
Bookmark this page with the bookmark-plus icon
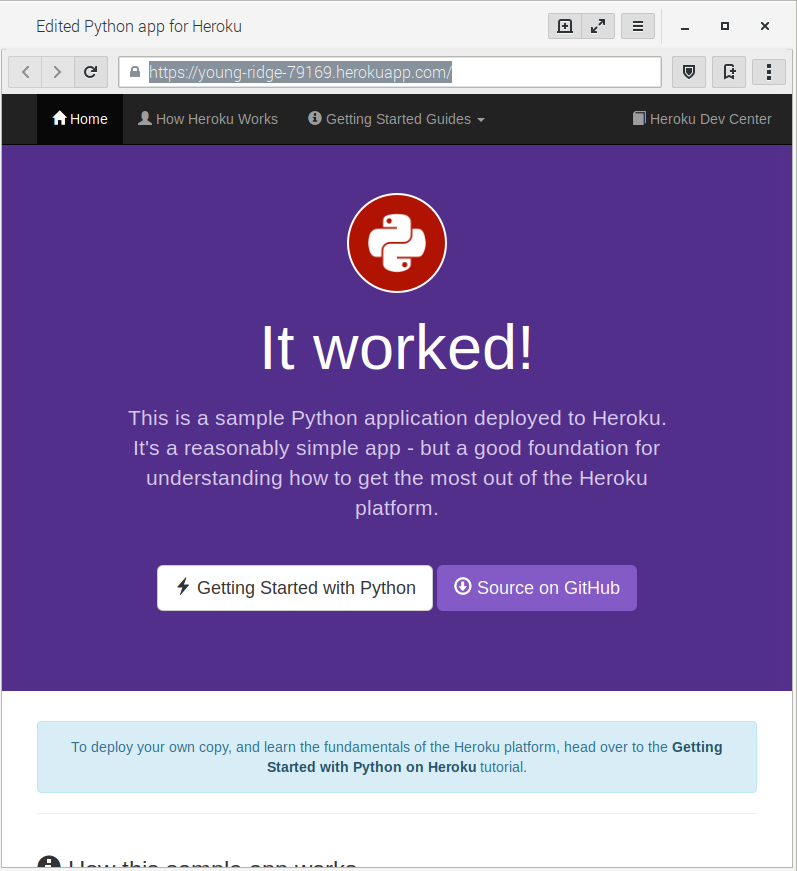[729, 72]
